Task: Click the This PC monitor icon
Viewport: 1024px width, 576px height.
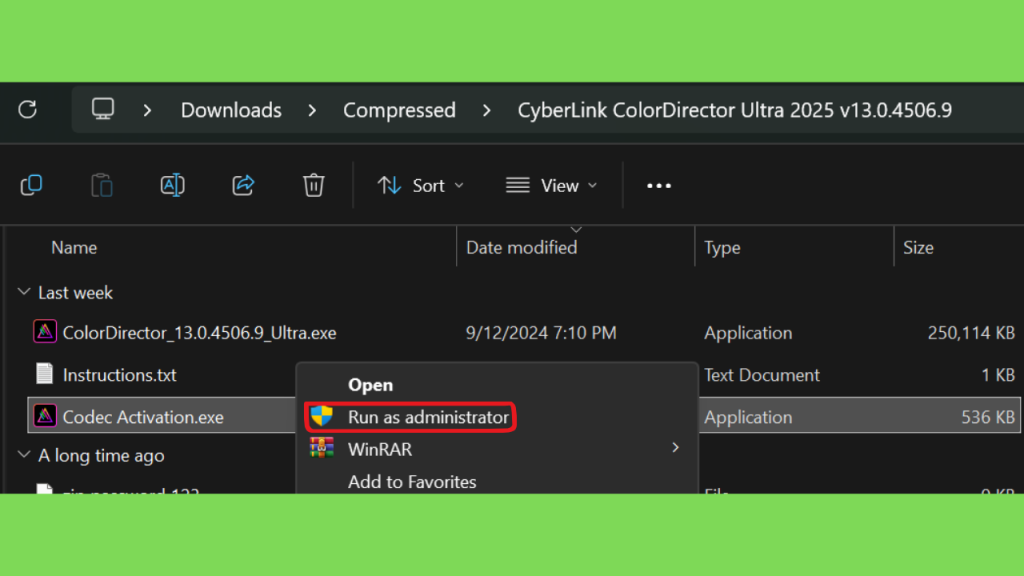Action: tap(103, 109)
